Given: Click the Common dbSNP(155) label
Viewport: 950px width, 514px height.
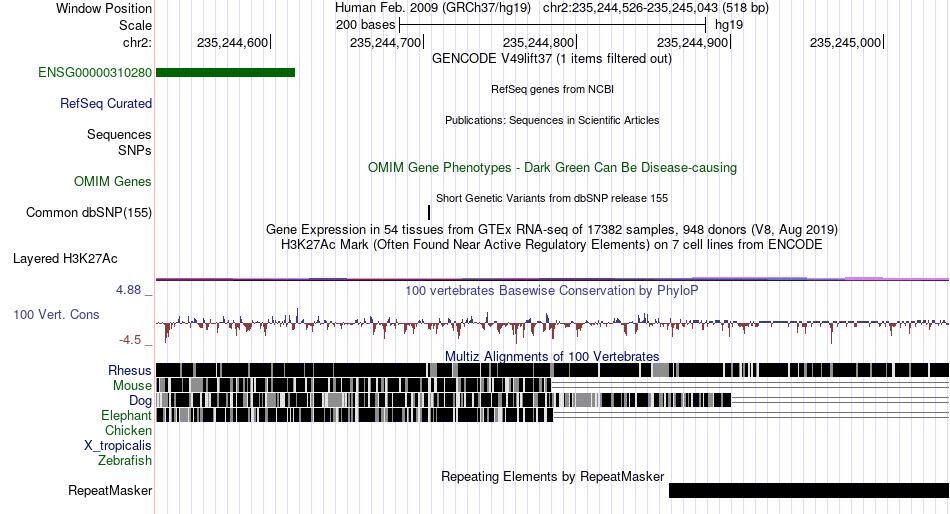Looking at the screenshot, I should coord(89,213).
